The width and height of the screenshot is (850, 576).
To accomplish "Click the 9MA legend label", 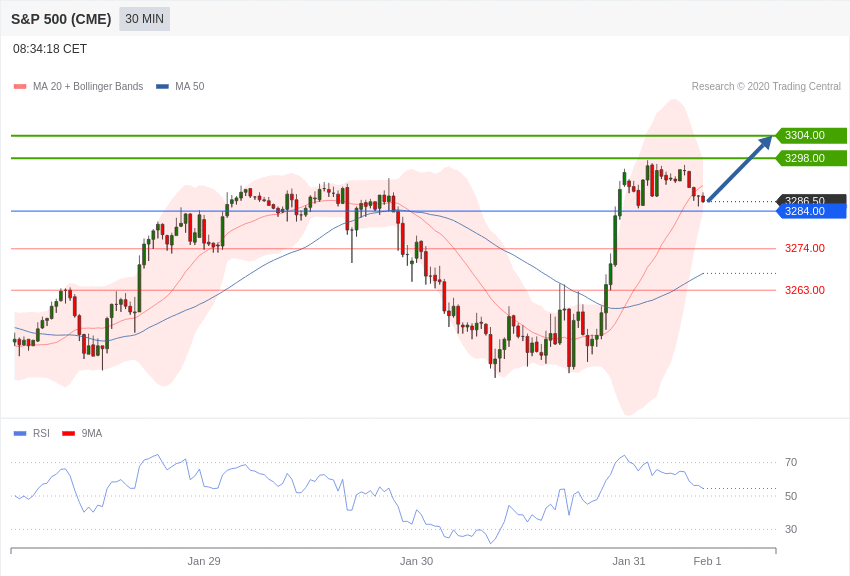I will tap(92, 433).
